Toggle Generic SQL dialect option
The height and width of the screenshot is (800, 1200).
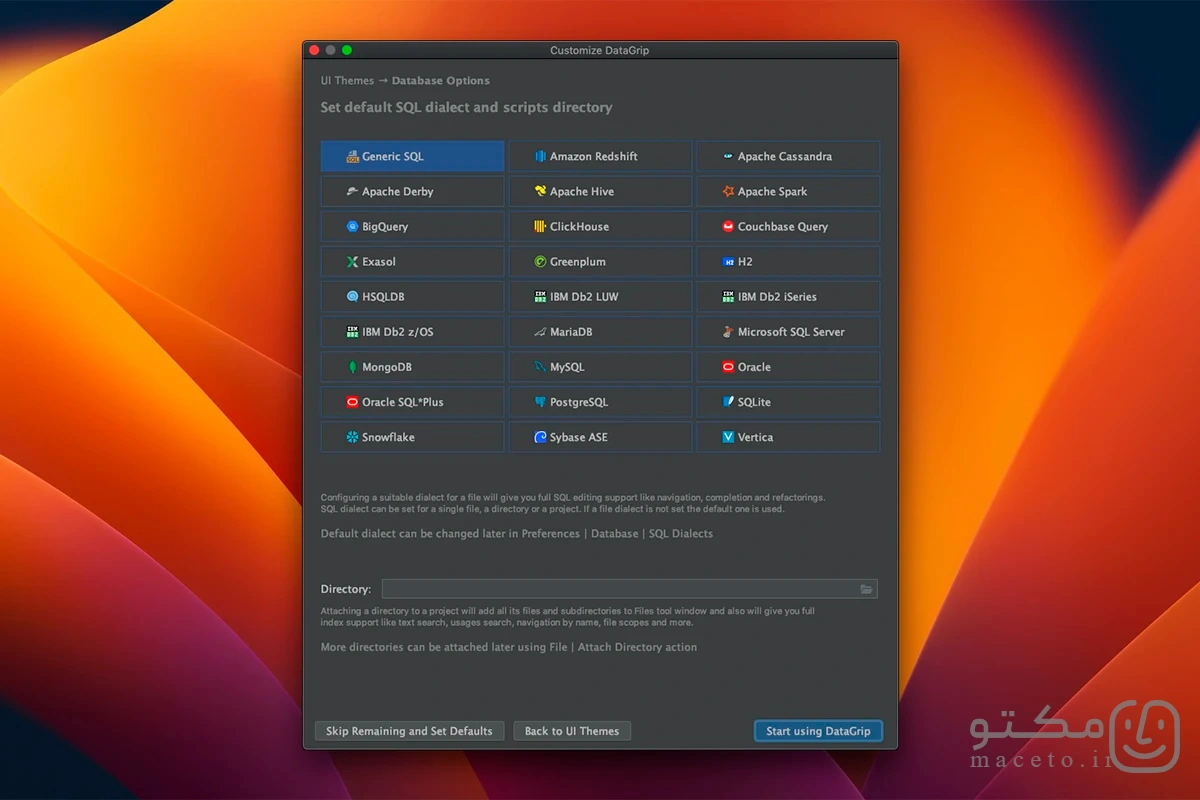[412, 156]
